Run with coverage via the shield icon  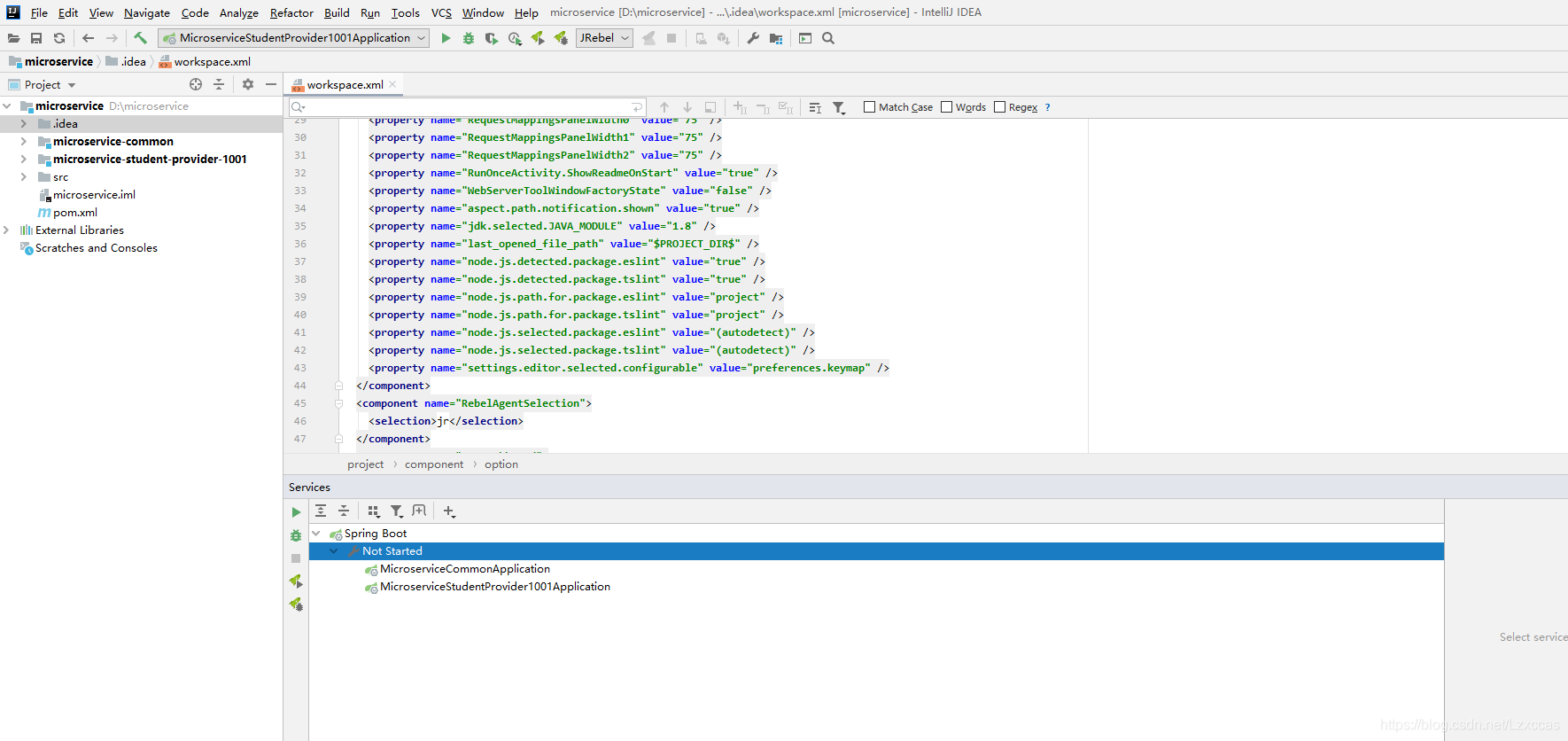tap(492, 38)
